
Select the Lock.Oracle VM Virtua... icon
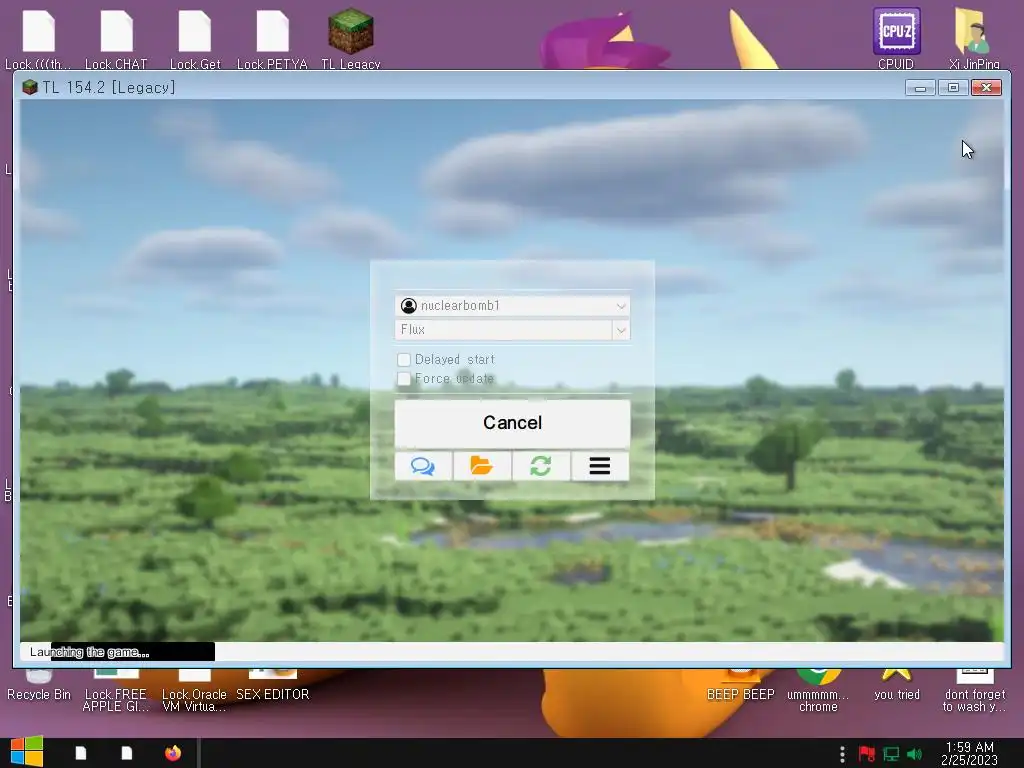(x=195, y=692)
